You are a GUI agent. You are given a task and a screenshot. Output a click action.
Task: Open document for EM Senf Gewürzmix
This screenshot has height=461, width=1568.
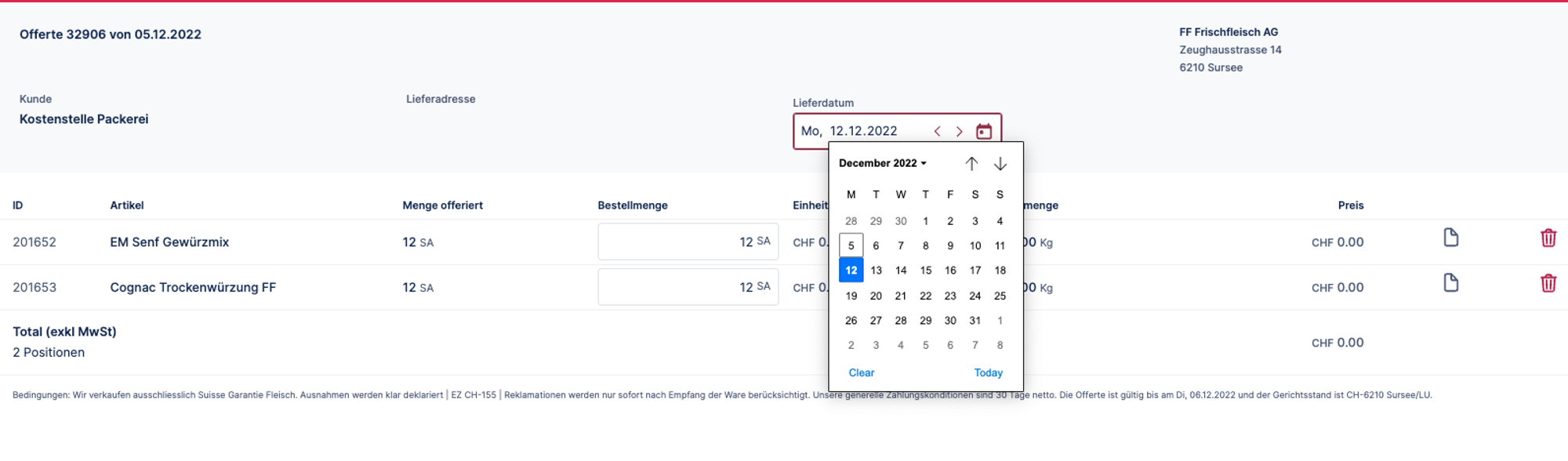[1451, 238]
